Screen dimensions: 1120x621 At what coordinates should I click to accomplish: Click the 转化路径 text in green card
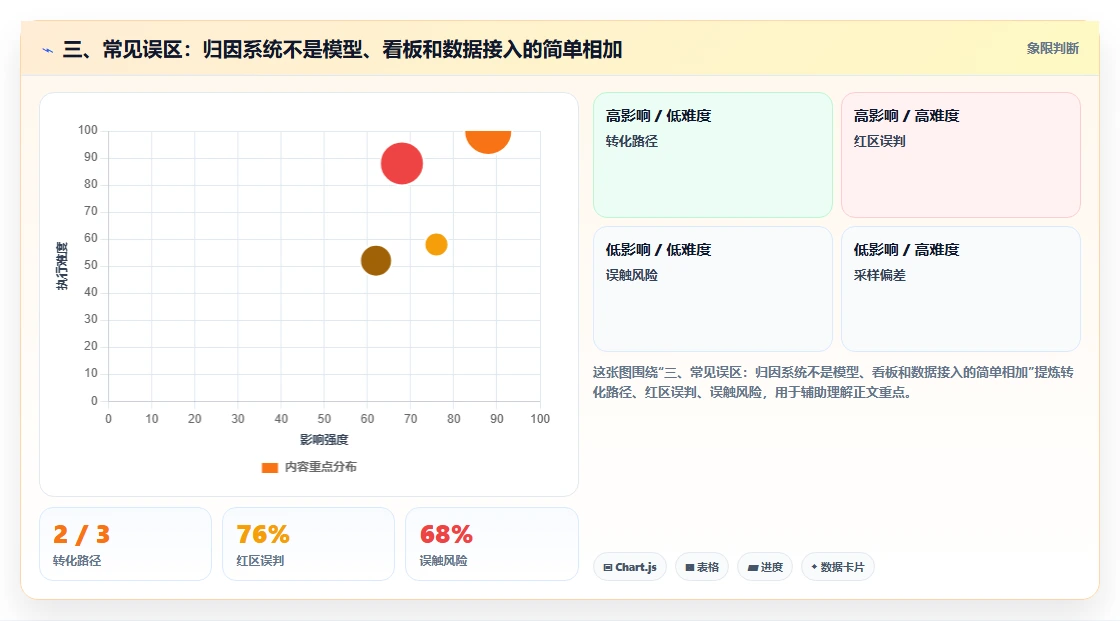[631, 141]
